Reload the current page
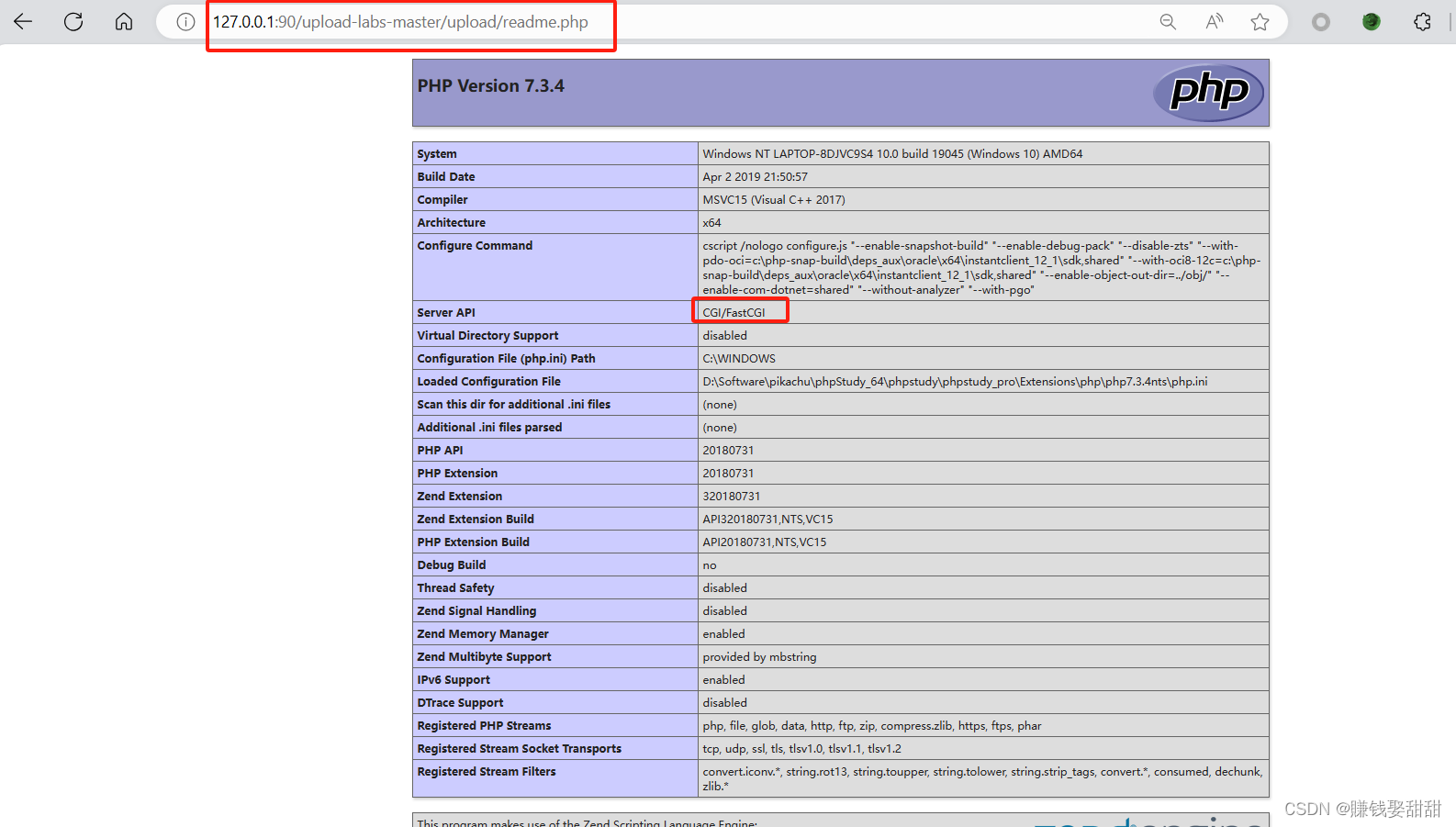The width and height of the screenshot is (1456, 827). [73, 21]
